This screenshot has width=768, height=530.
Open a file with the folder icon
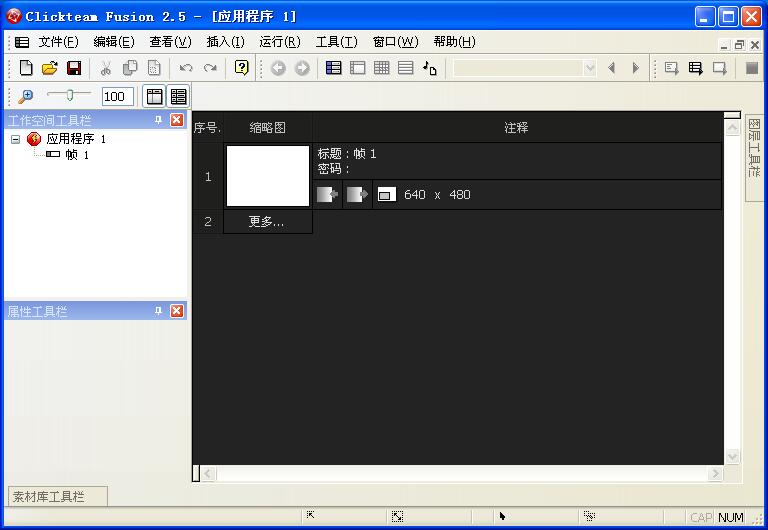[50, 68]
